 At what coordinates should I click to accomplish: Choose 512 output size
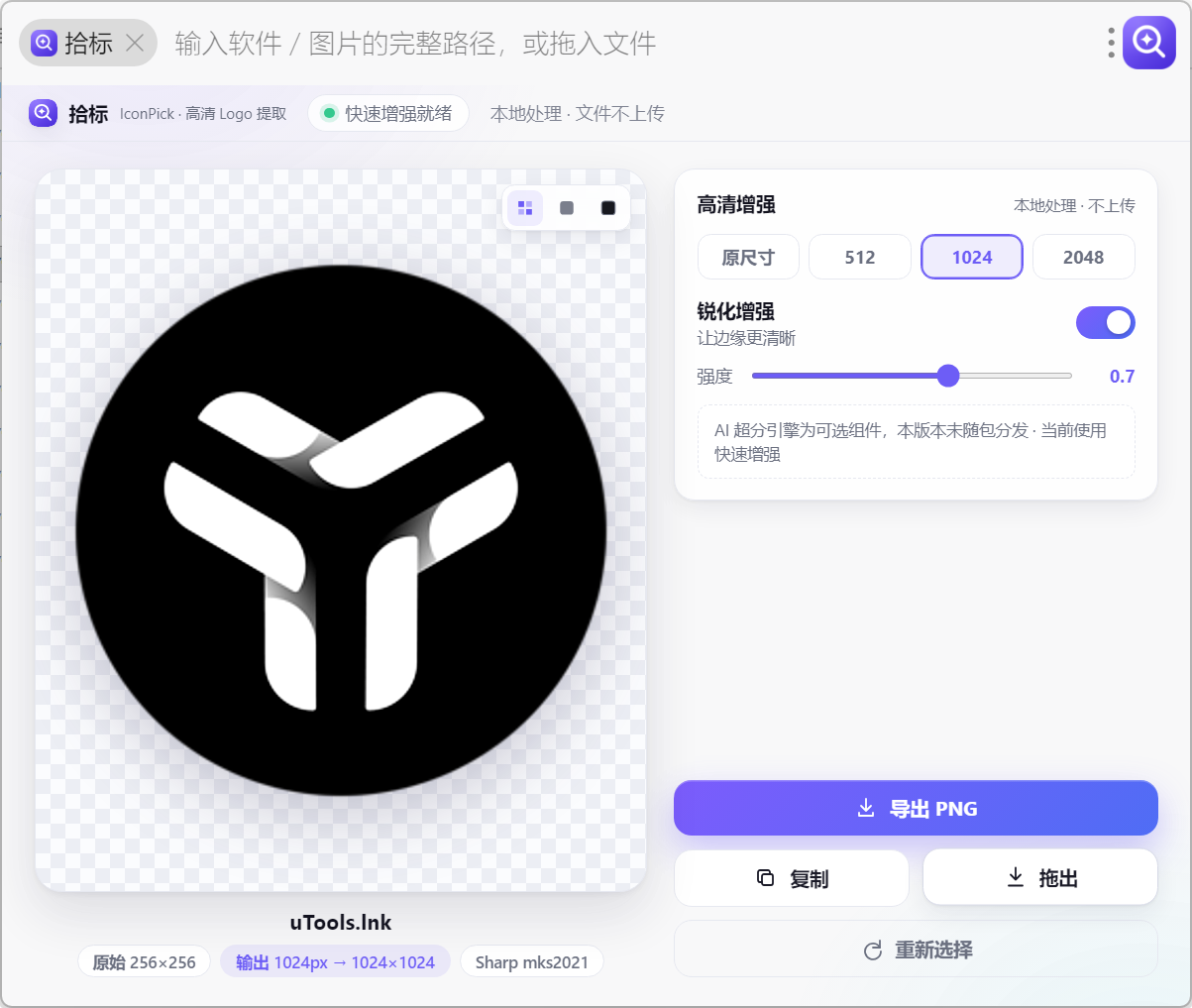(860, 257)
